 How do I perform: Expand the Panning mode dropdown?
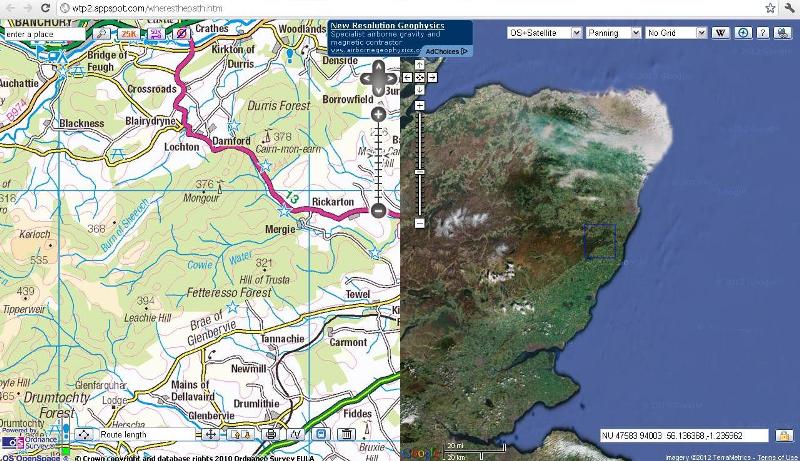[x=613, y=33]
